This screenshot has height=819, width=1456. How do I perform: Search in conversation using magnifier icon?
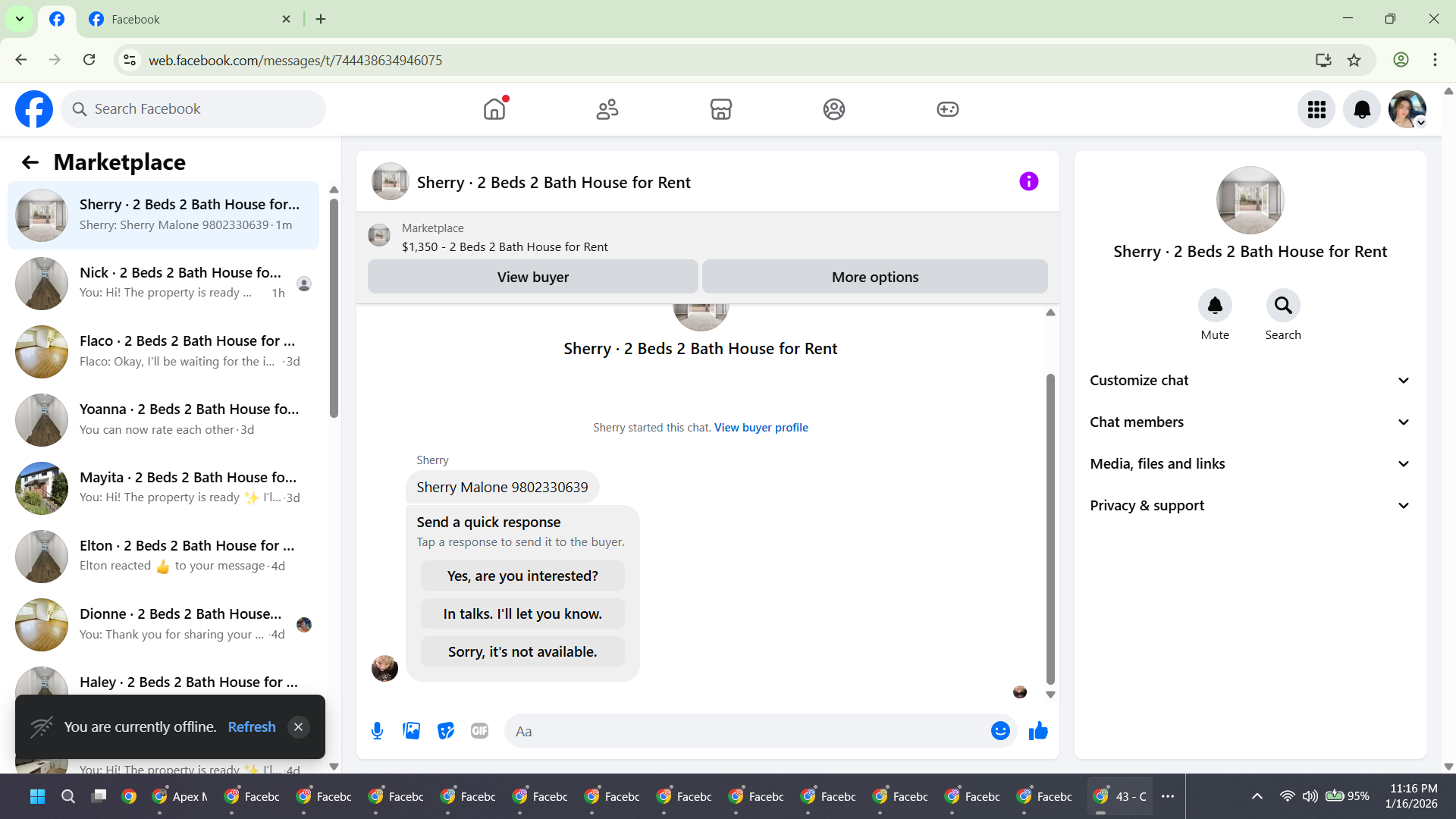pyautogui.click(x=1282, y=306)
